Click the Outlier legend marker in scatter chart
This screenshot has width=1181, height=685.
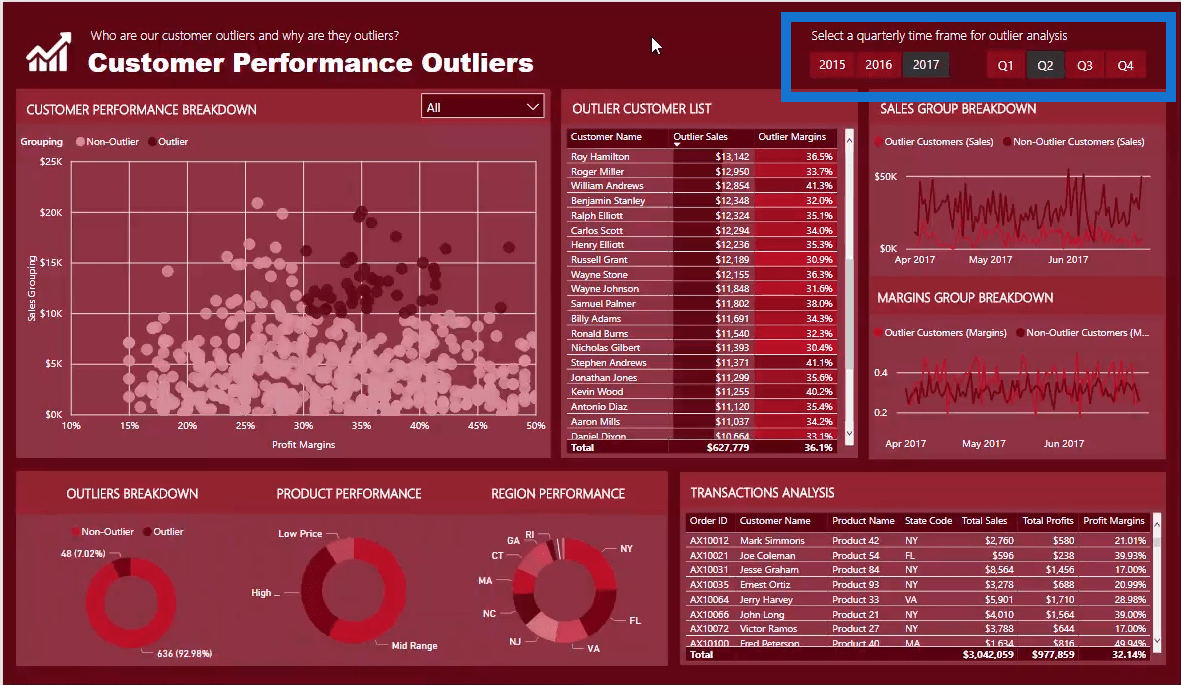[152, 142]
